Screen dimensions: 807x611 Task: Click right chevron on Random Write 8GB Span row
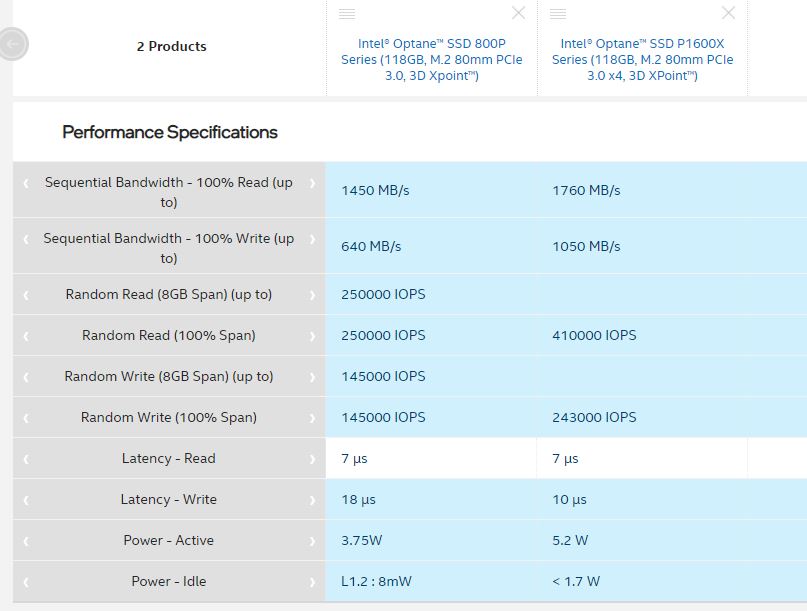pyautogui.click(x=312, y=377)
